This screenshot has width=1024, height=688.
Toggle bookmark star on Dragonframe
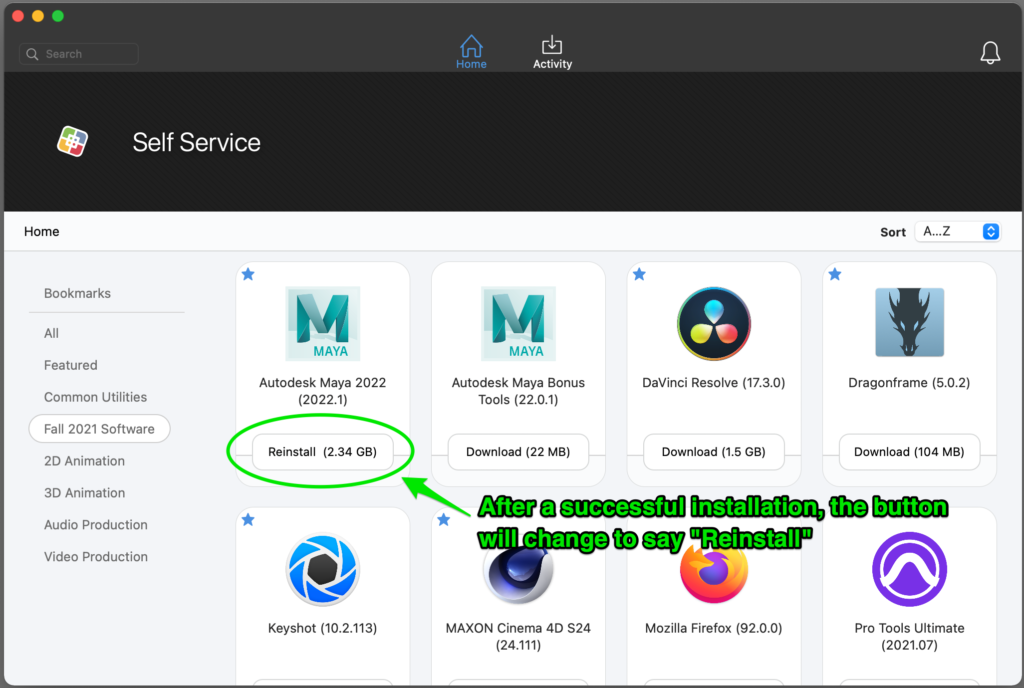pyautogui.click(x=835, y=274)
